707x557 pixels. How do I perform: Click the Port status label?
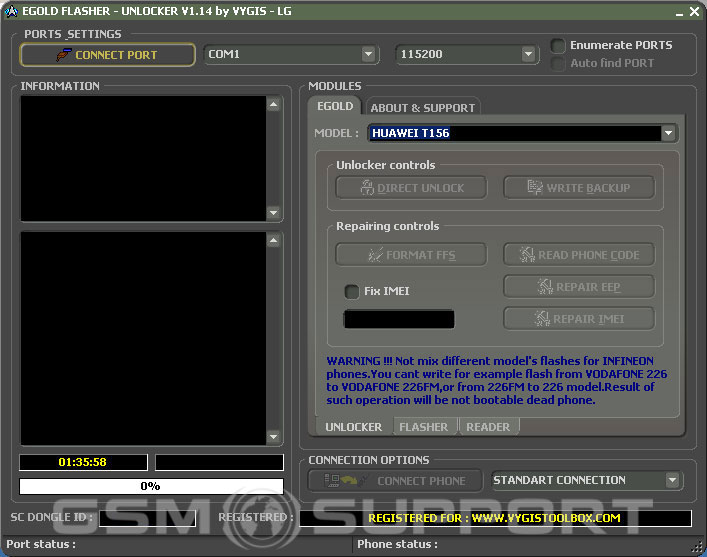41,544
